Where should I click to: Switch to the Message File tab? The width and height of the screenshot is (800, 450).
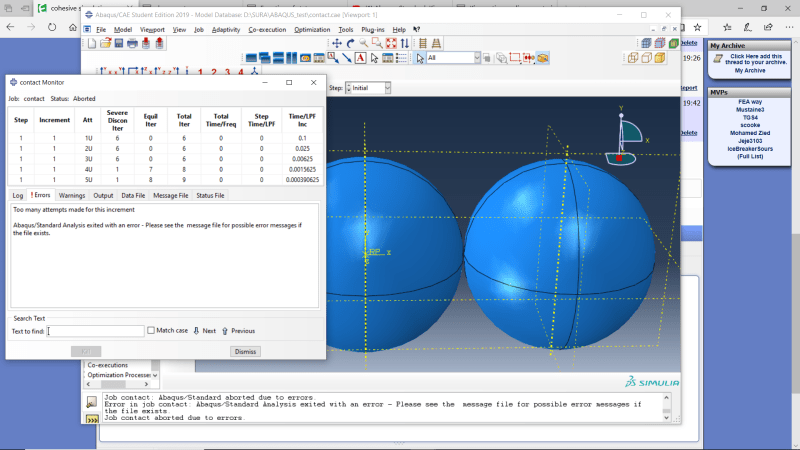pyautogui.click(x=170, y=195)
